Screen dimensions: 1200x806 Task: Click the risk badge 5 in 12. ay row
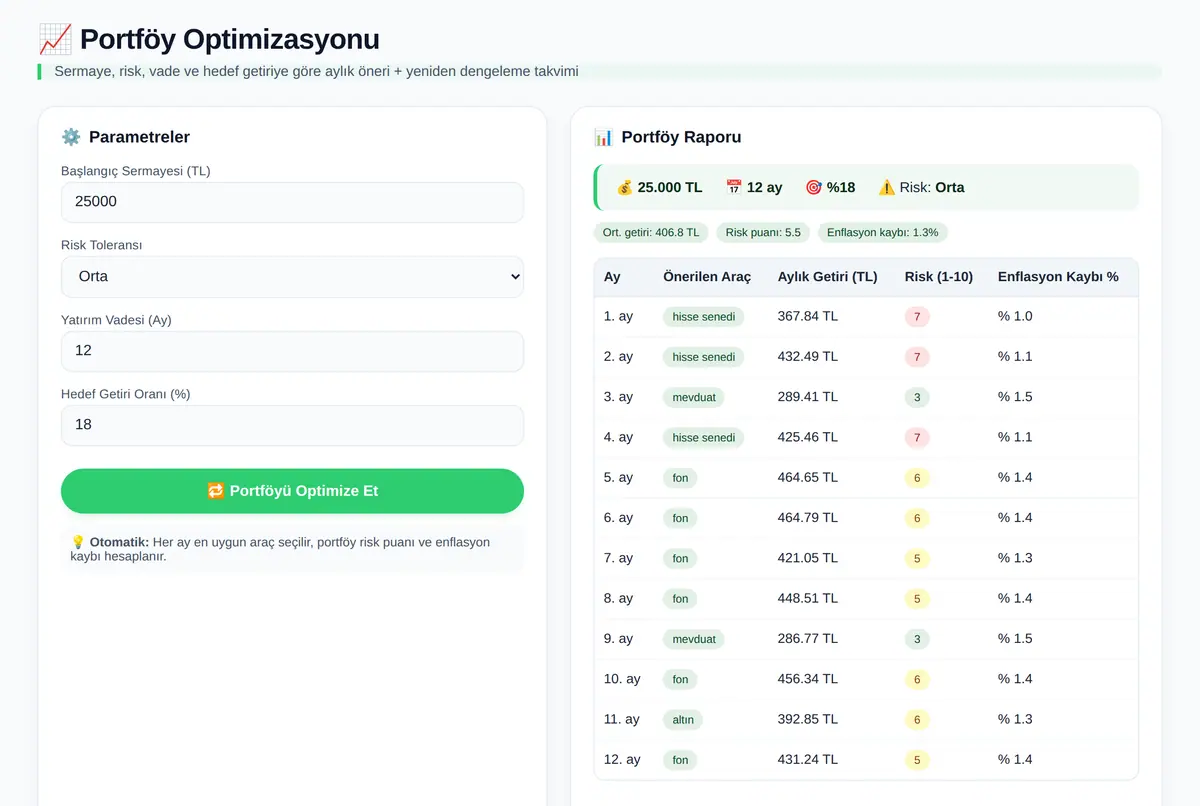[917, 760]
